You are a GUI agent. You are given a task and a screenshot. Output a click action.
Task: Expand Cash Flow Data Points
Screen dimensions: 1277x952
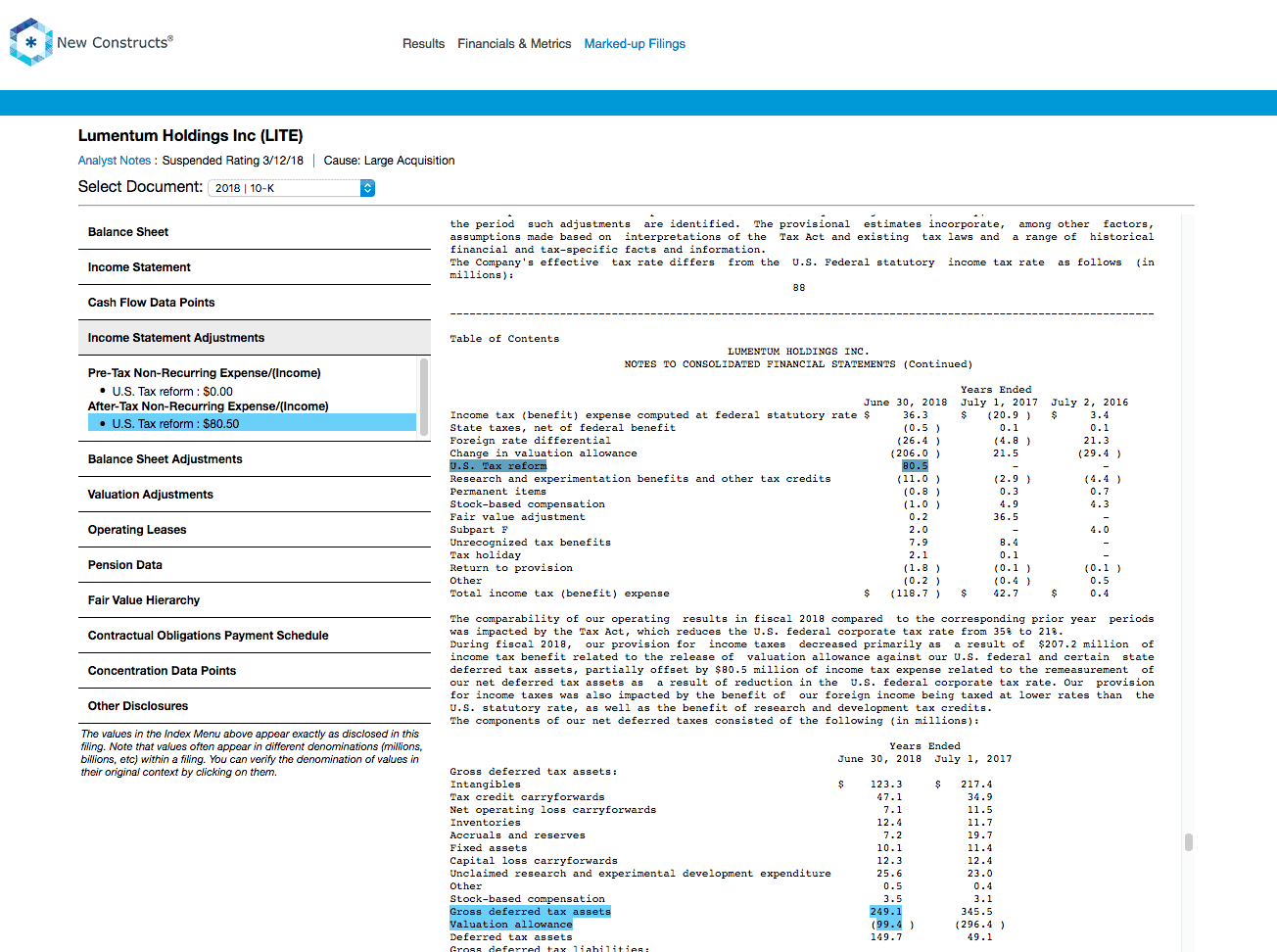pyautogui.click(x=255, y=303)
